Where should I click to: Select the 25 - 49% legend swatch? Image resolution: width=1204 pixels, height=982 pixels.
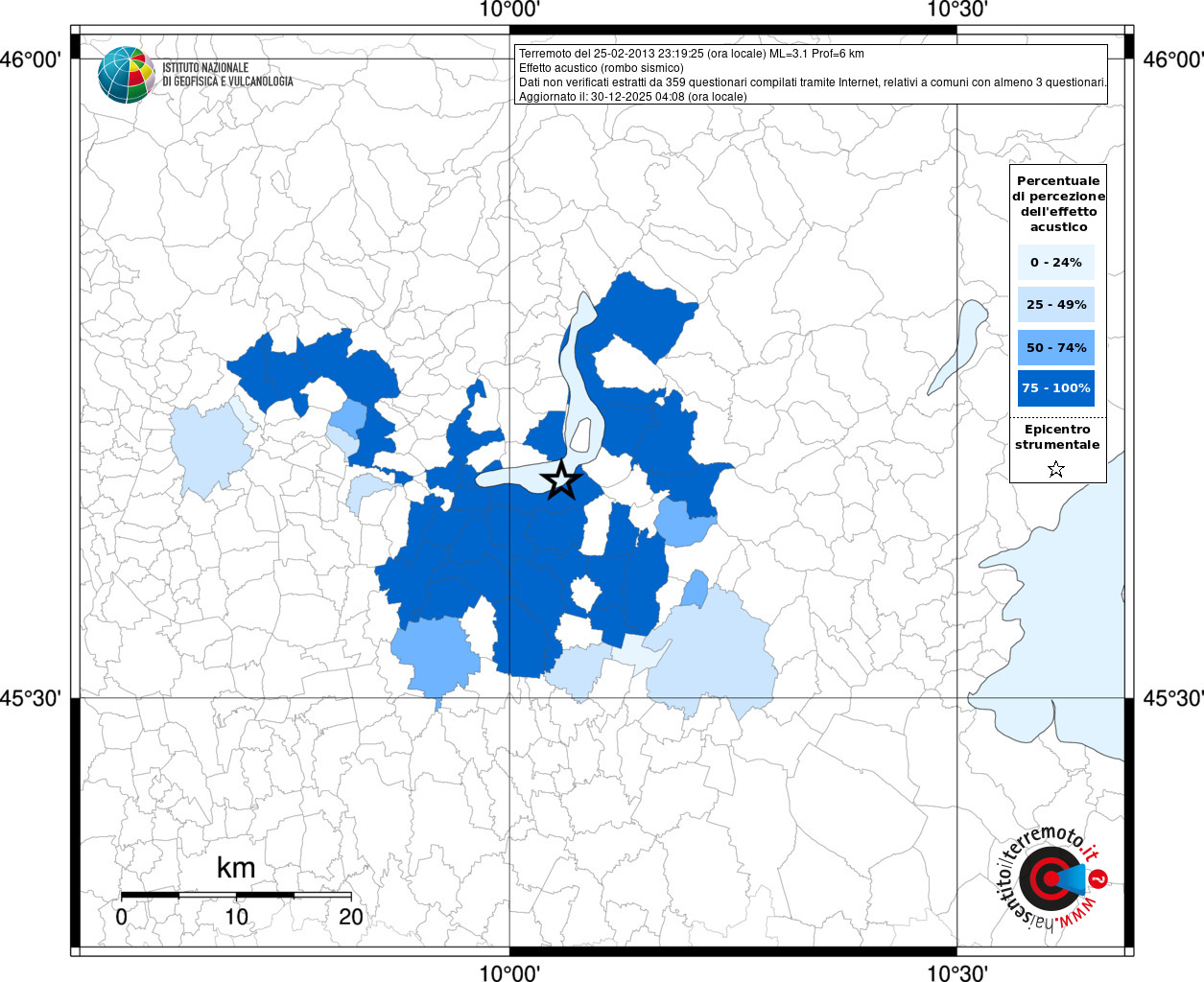(x=1056, y=304)
